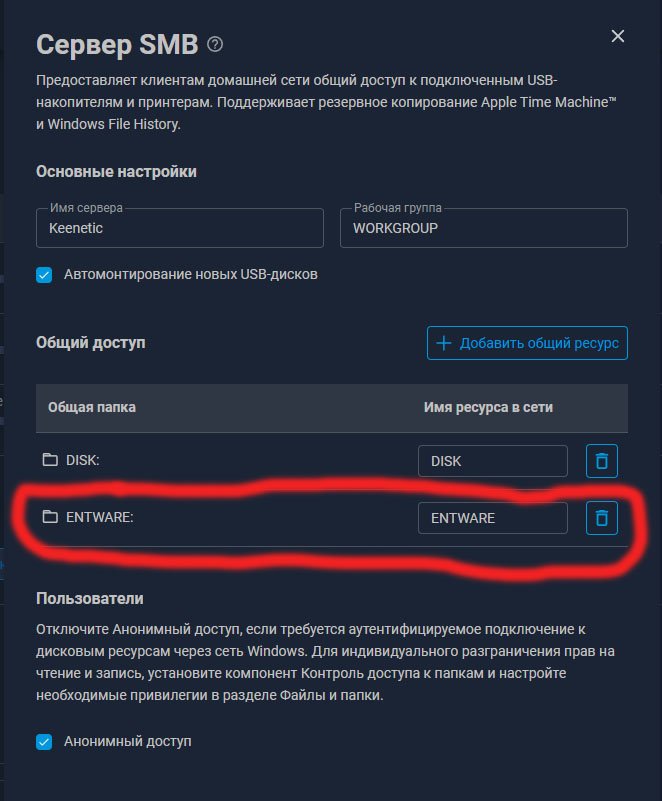The image size is (662, 801).
Task: Select the ENTWARE: shared folder row
Action: click(332, 518)
